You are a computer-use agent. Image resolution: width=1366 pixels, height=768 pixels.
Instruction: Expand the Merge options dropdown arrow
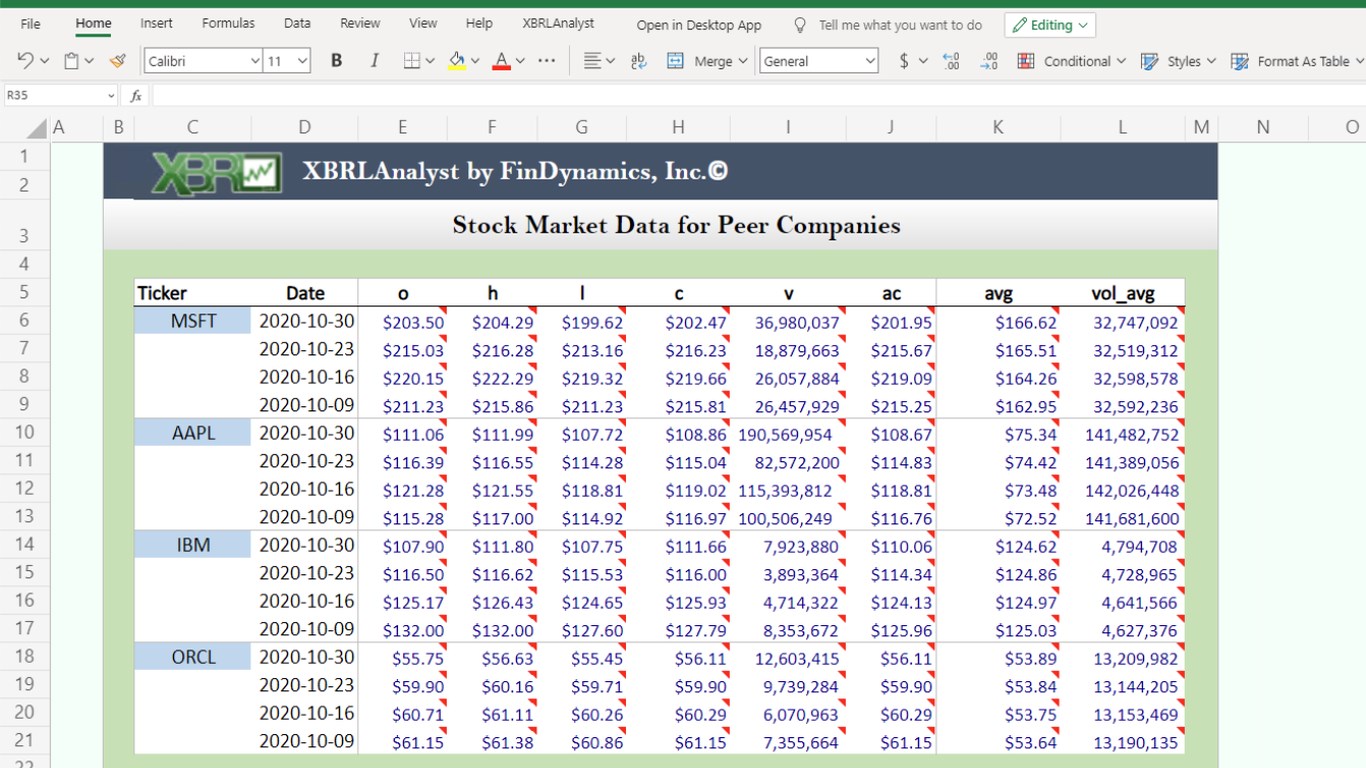pos(743,61)
